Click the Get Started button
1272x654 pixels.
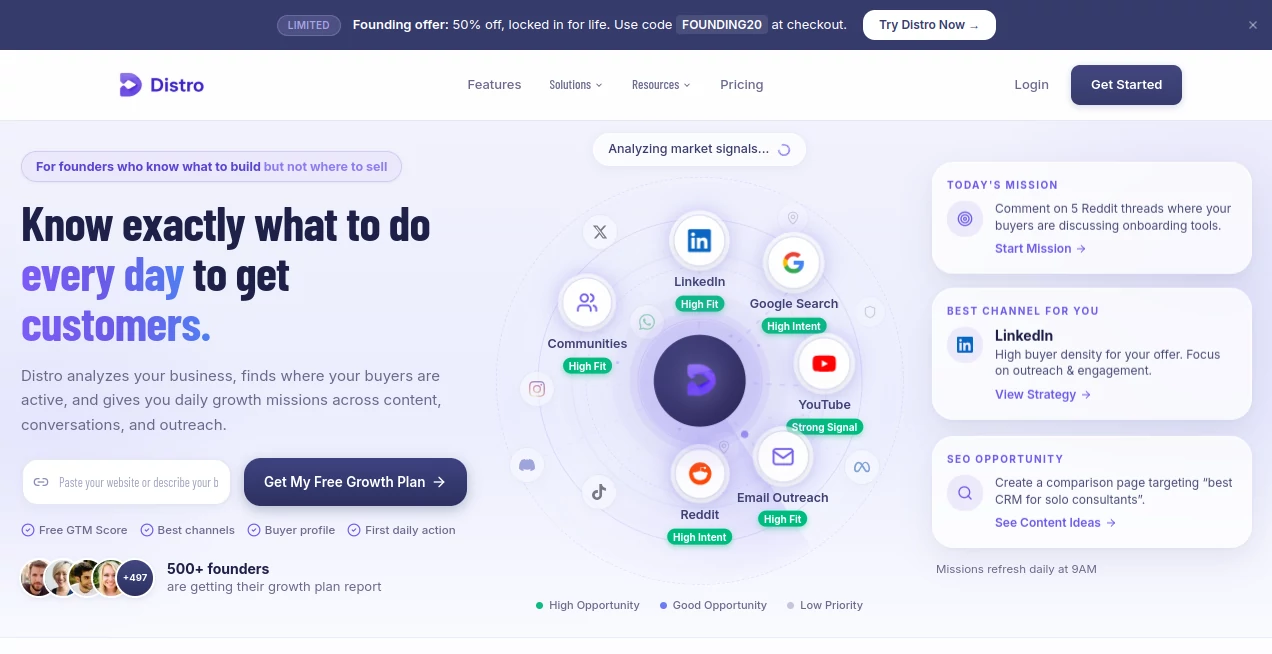pyautogui.click(x=1126, y=85)
